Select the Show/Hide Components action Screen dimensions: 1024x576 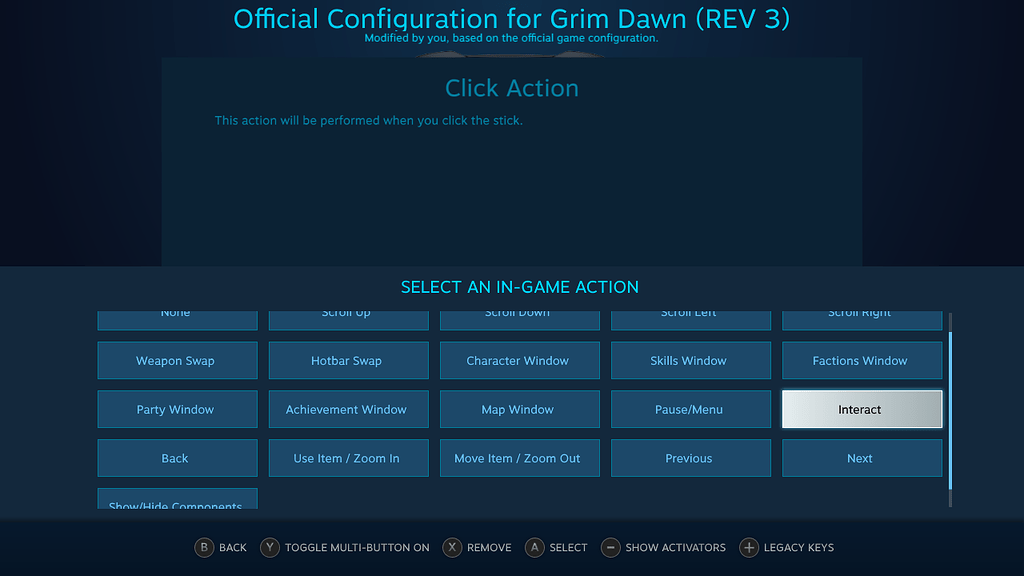tap(177, 503)
